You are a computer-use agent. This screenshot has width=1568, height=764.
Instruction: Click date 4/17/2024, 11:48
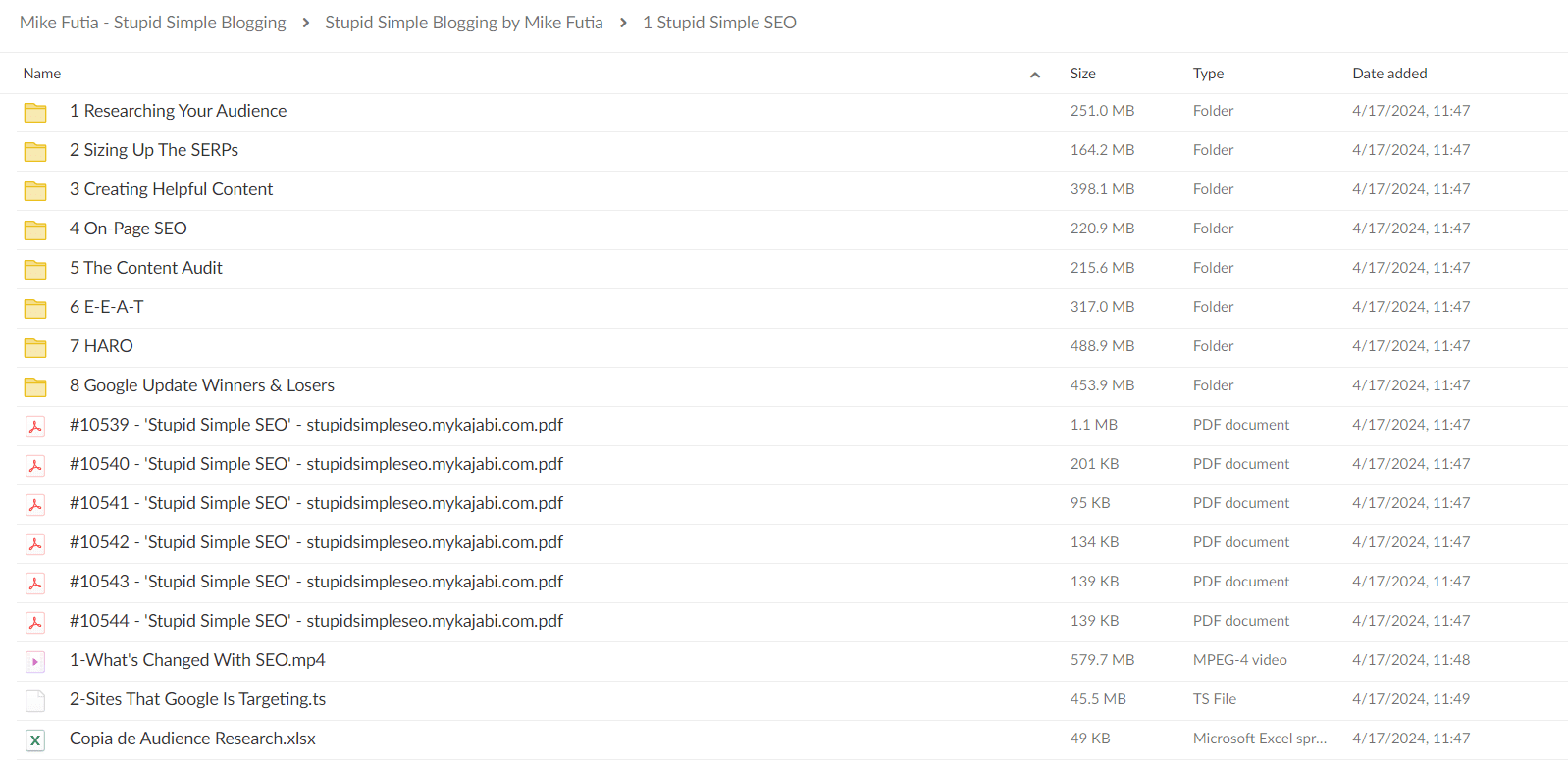(x=1411, y=660)
